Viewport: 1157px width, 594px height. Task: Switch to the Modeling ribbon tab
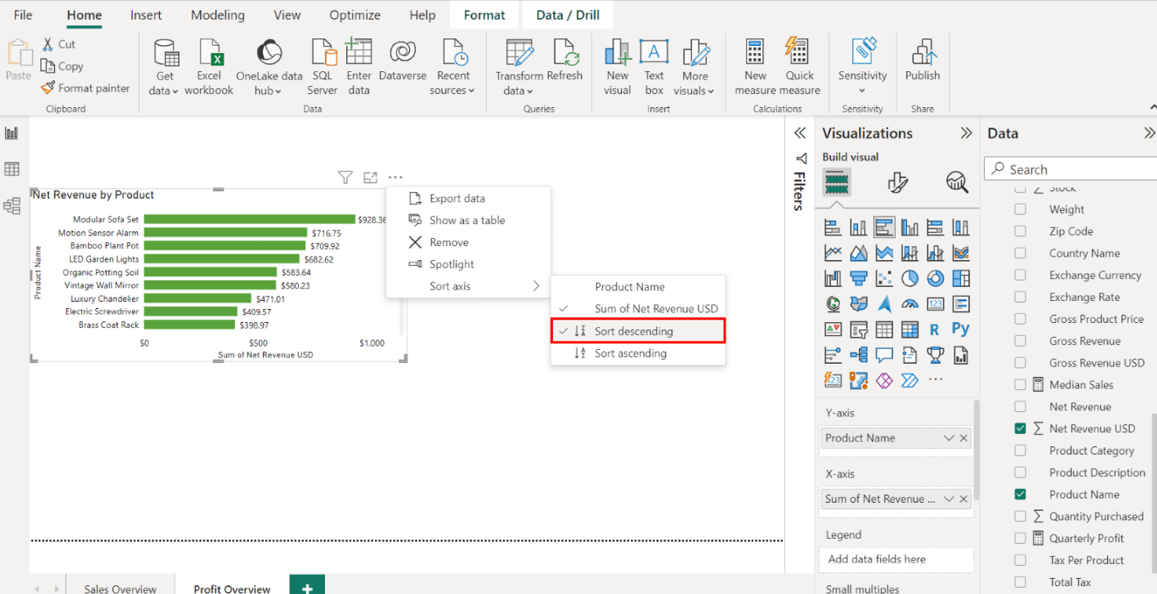point(217,15)
